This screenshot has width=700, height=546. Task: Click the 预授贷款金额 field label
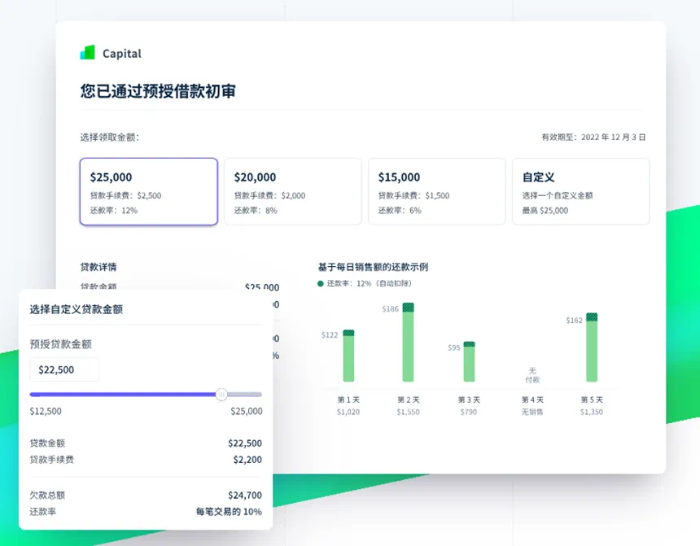point(61,344)
